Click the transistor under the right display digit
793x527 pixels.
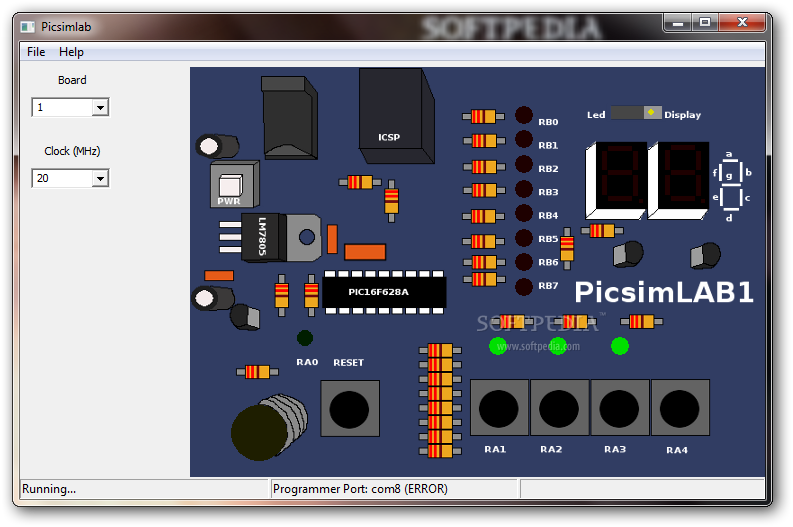pos(706,255)
